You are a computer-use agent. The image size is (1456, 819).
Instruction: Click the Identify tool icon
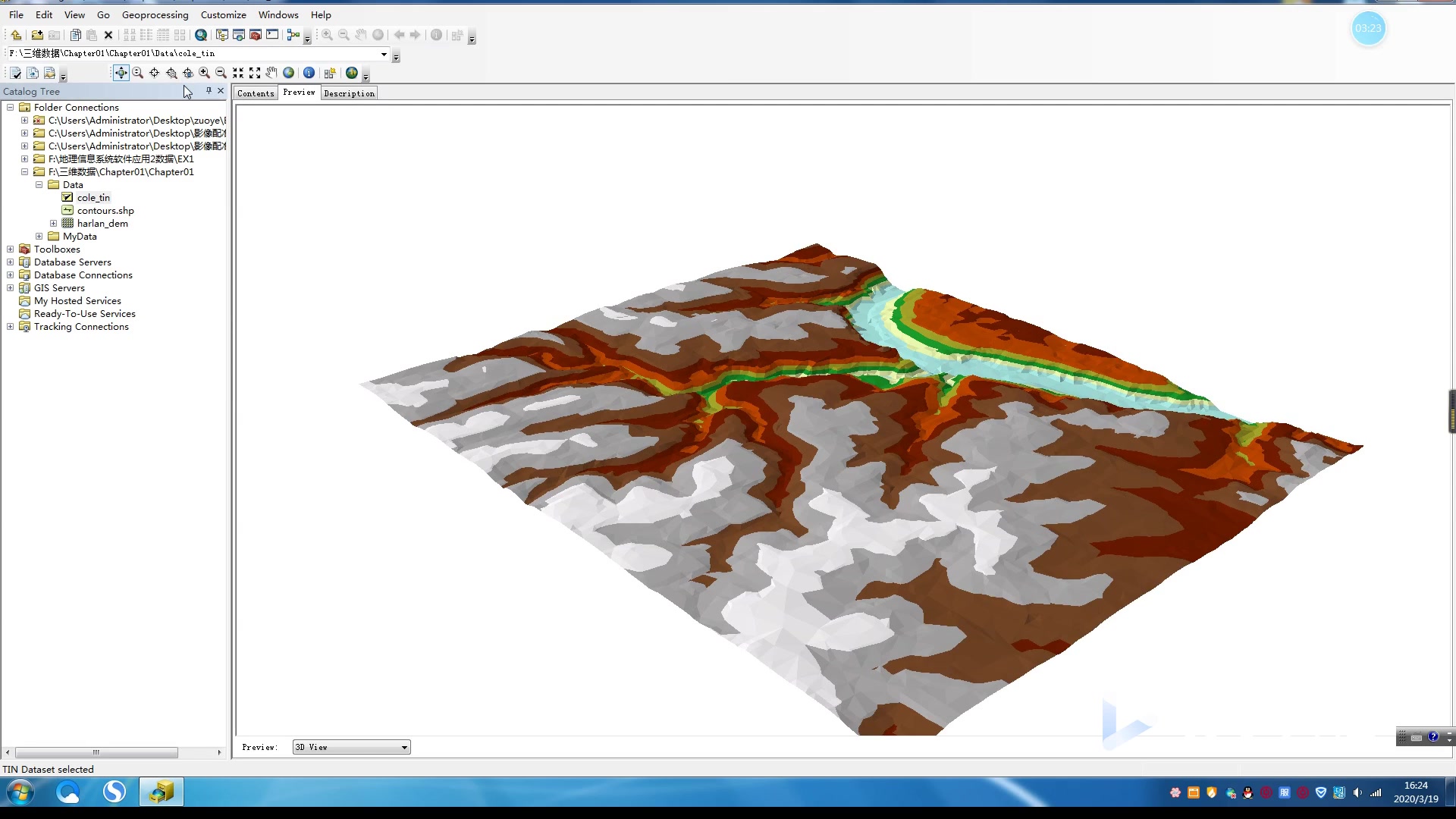309,73
